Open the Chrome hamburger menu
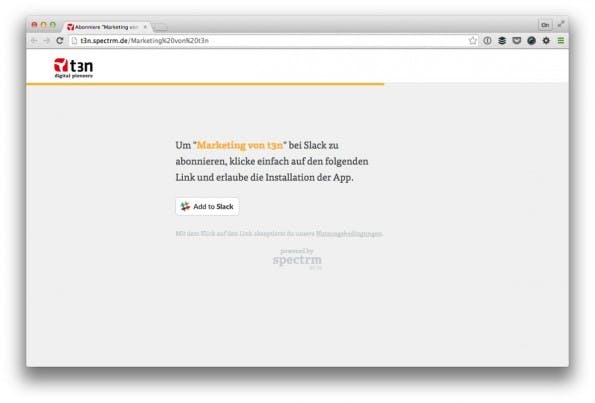 click(x=560, y=41)
